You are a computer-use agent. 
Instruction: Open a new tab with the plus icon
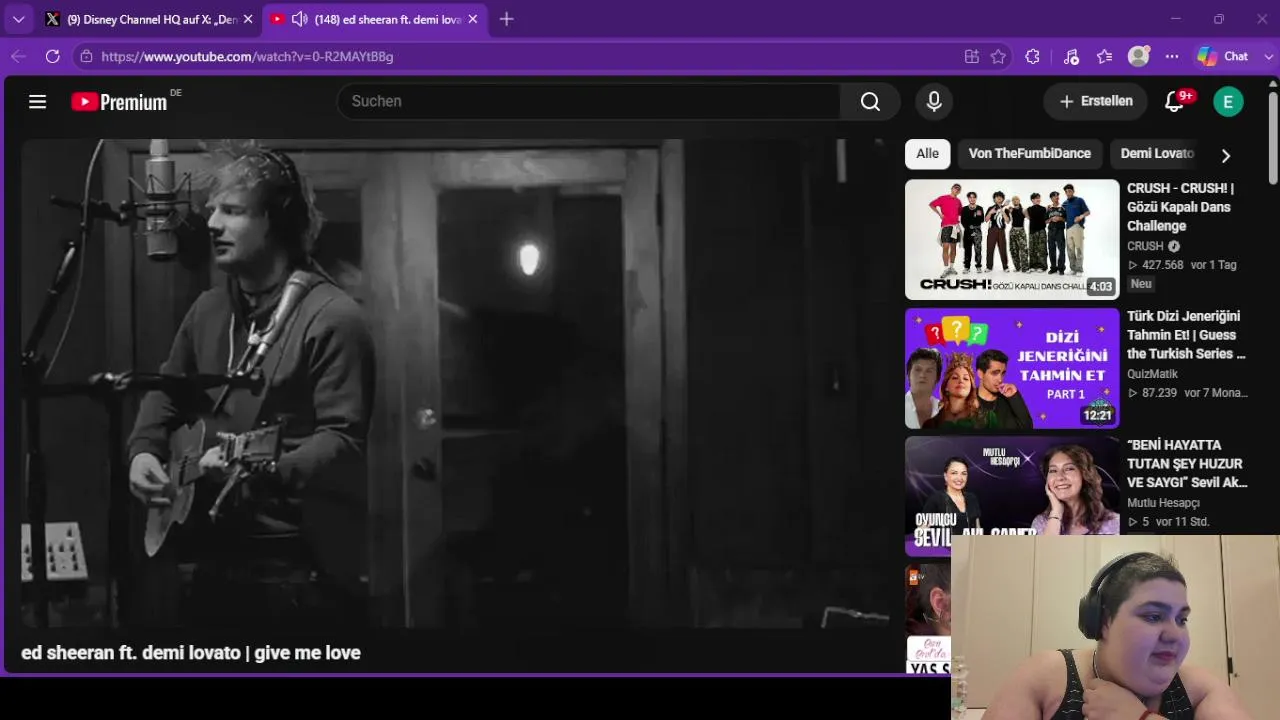506,19
